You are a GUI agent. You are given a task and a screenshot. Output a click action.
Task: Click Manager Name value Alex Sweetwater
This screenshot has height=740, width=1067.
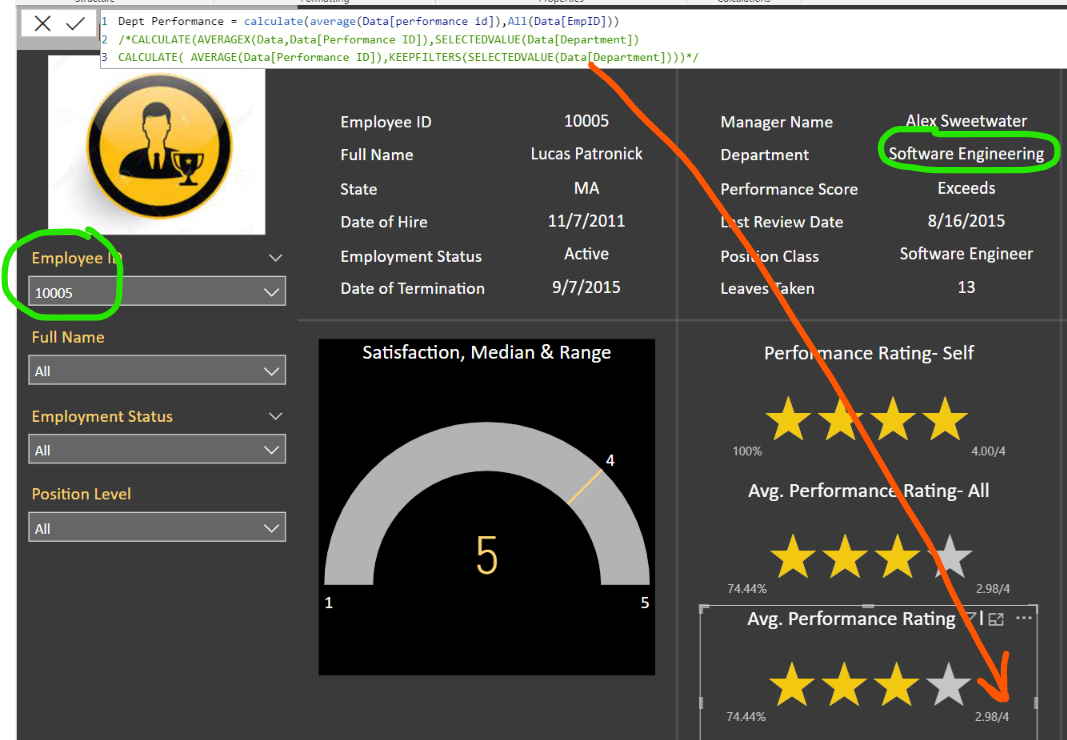click(966, 121)
